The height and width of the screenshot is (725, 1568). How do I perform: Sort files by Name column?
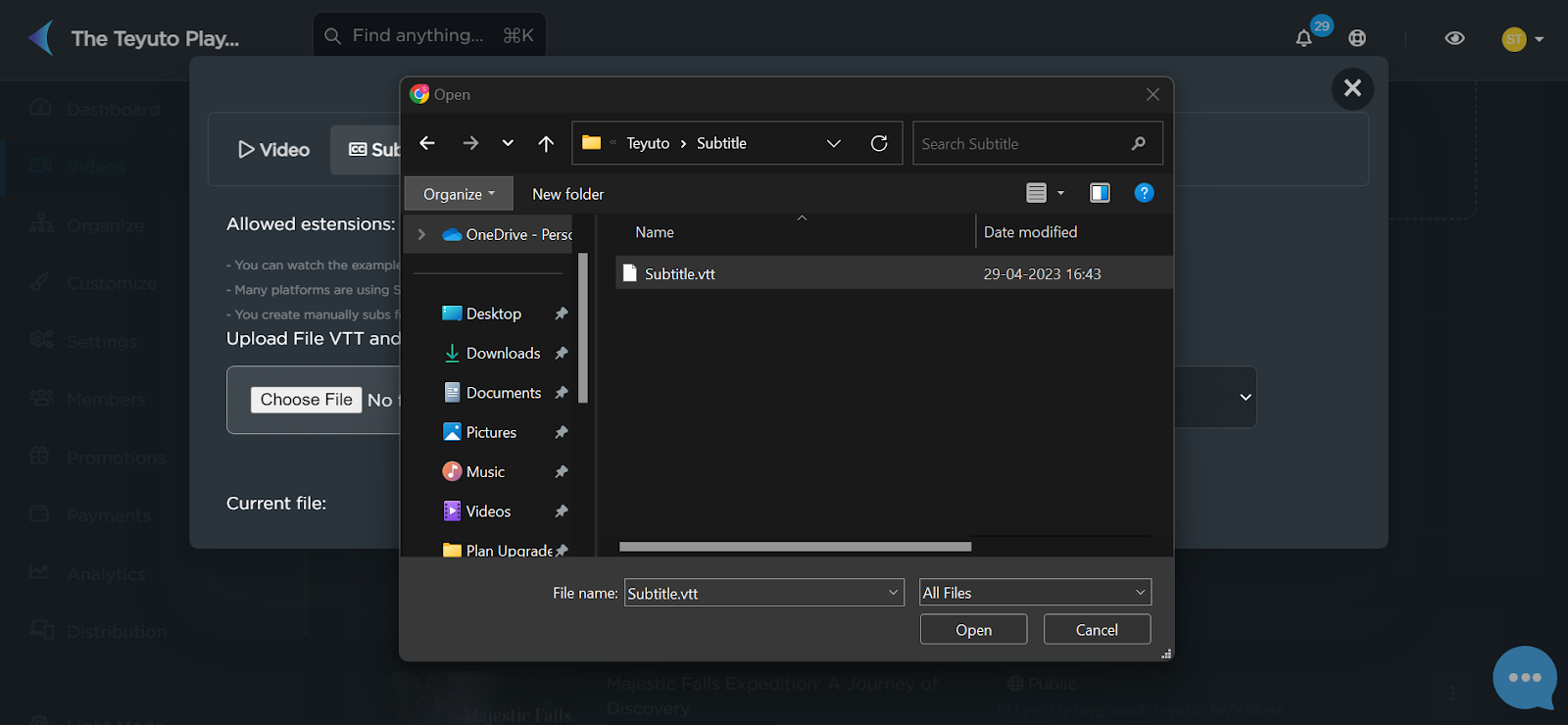click(x=655, y=232)
